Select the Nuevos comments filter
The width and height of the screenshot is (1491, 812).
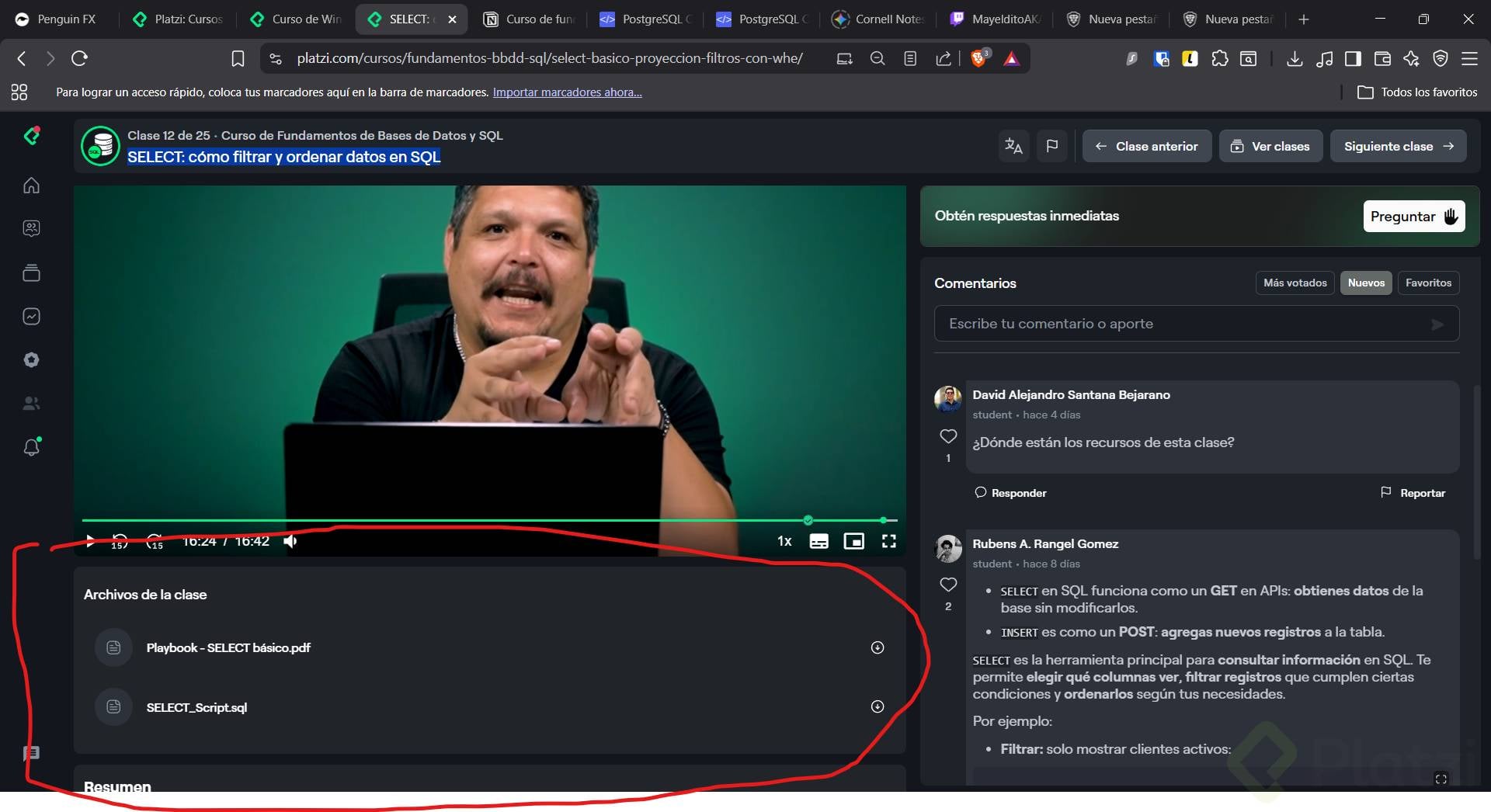[x=1366, y=283]
